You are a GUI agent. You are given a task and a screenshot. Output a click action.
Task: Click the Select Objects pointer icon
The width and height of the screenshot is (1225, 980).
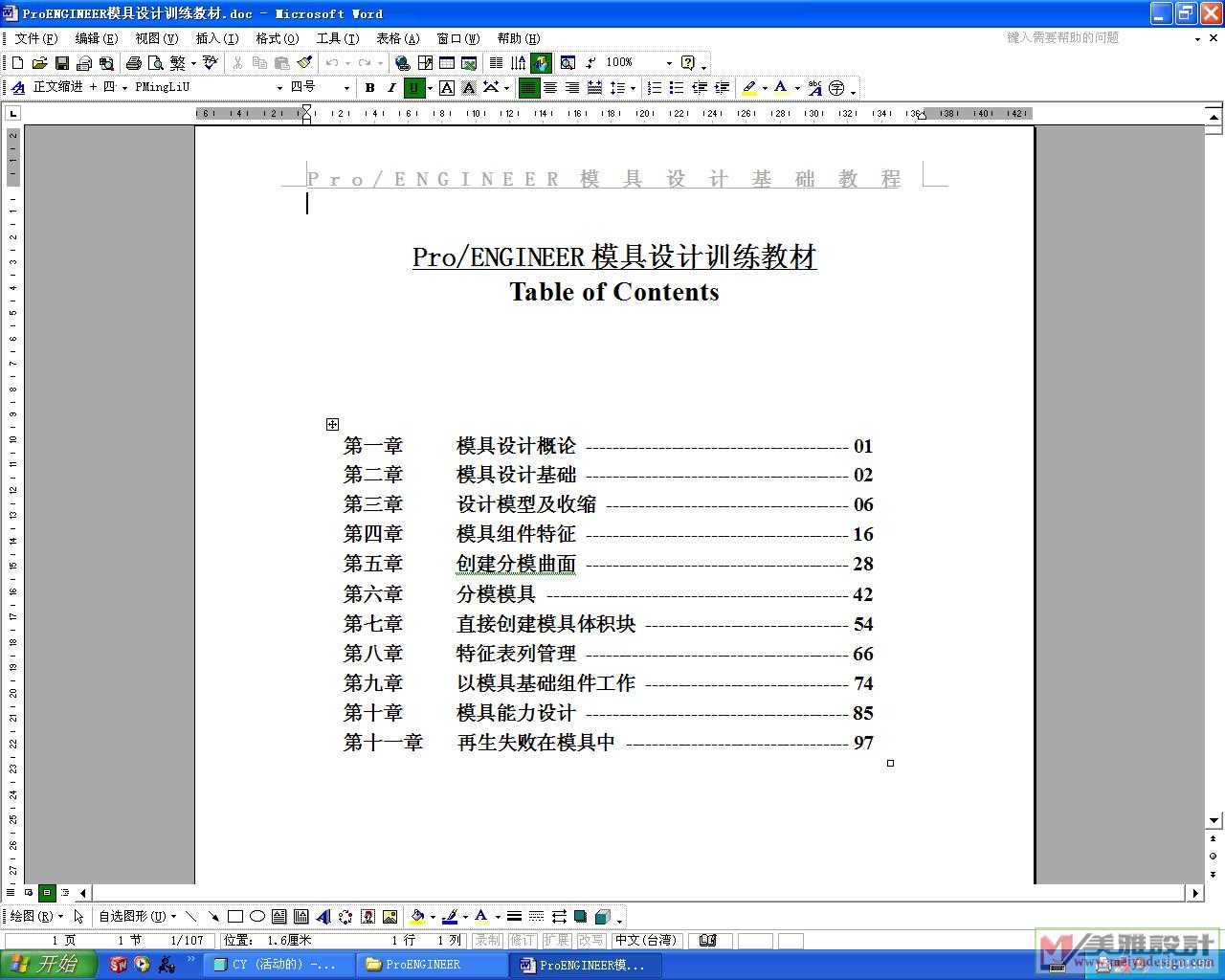tap(78, 916)
